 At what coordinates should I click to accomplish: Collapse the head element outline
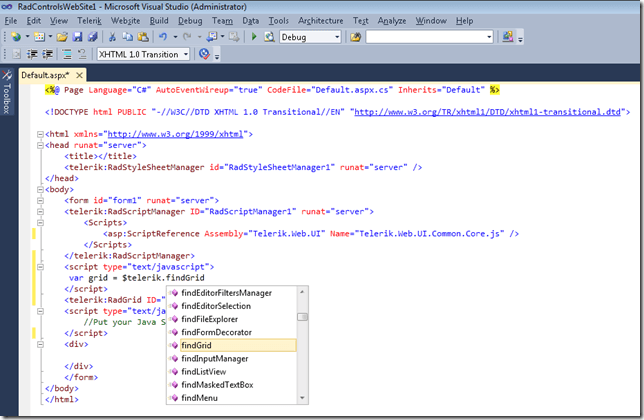(40, 145)
